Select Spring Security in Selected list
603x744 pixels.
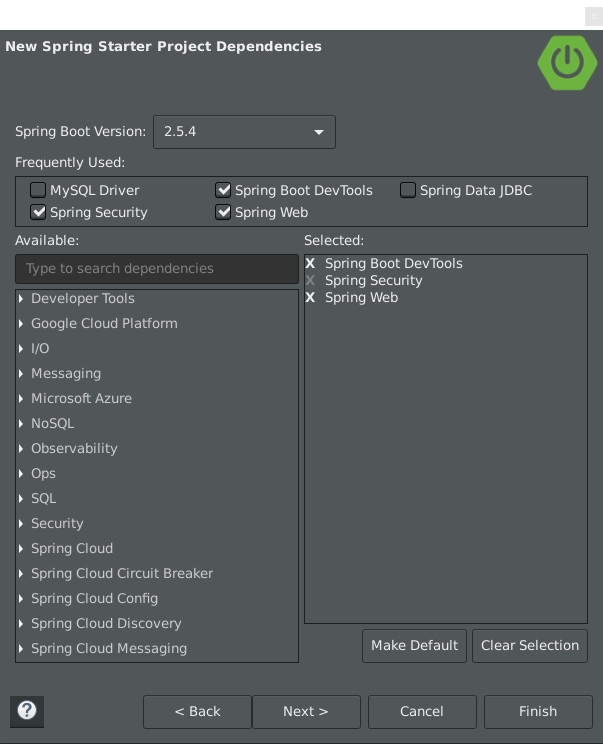pyautogui.click(x=373, y=280)
